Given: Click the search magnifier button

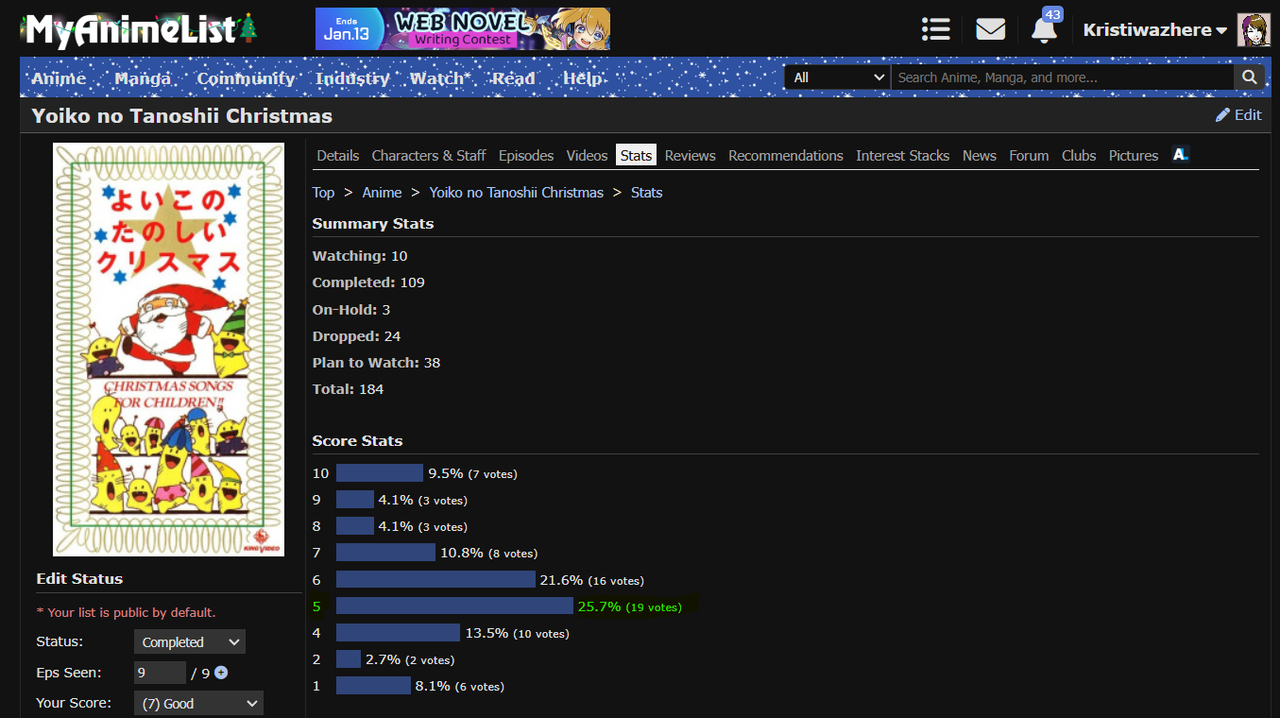Looking at the screenshot, I should (x=1249, y=77).
